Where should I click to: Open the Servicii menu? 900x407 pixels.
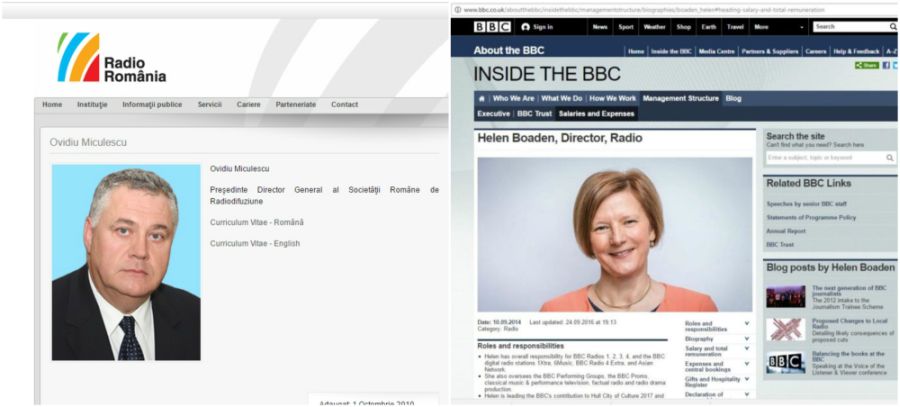pos(210,104)
